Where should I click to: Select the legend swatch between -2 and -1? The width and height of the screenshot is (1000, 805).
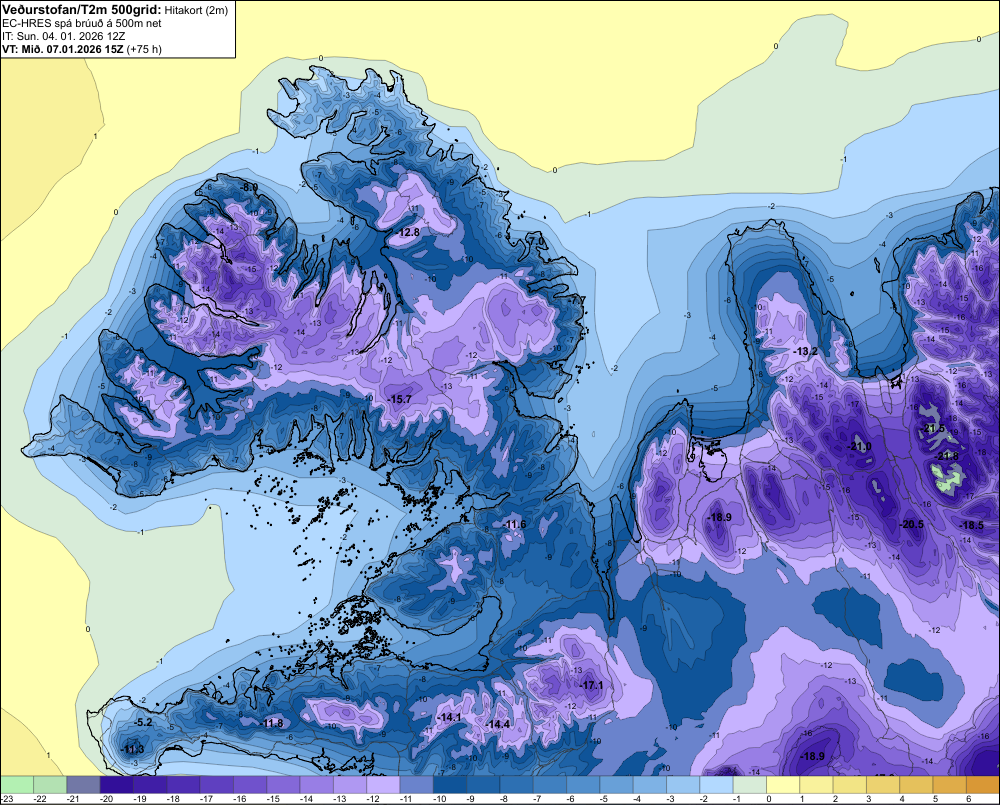point(716,785)
